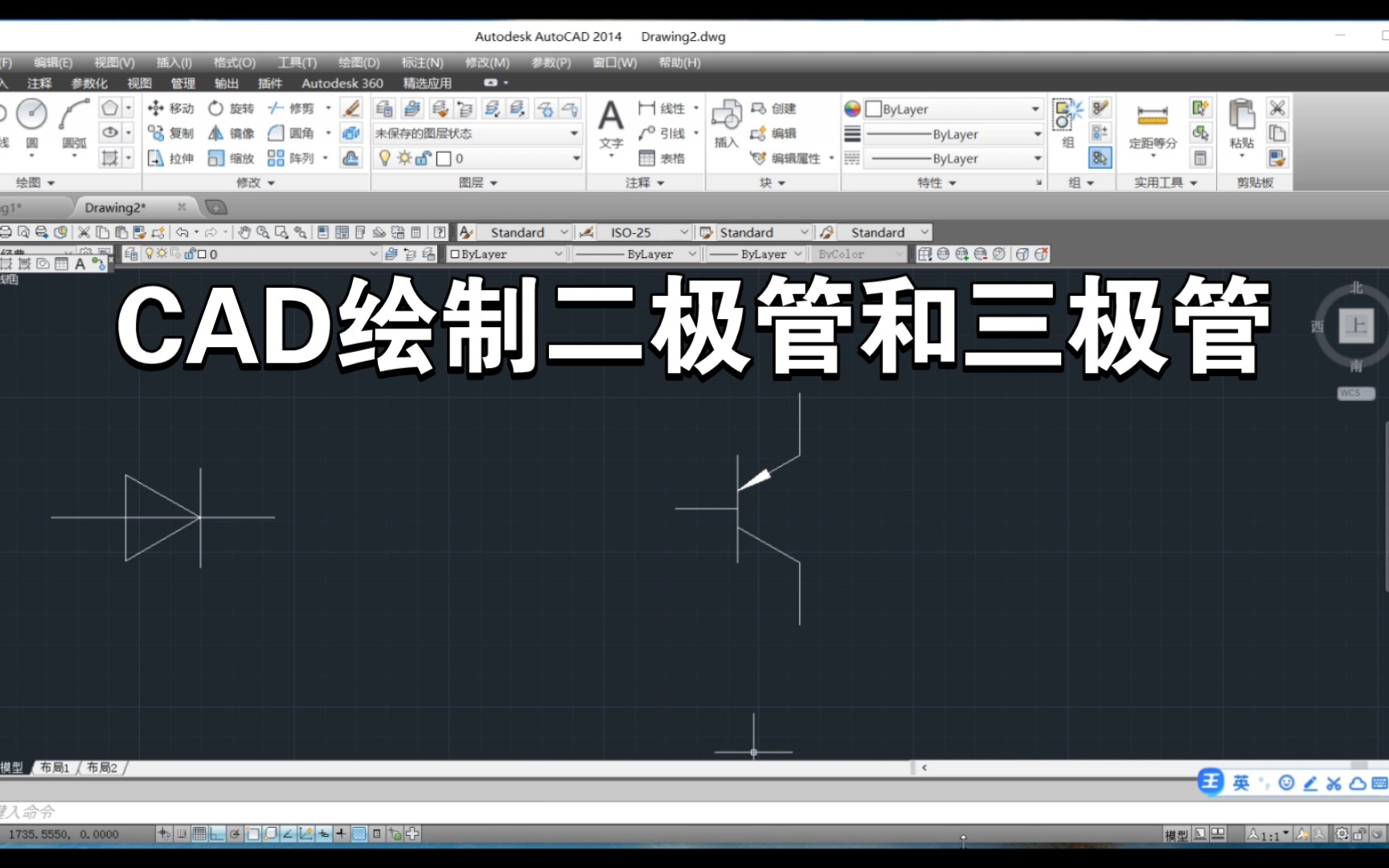Switch to Layout2 (布局2) tab

pos(102,768)
